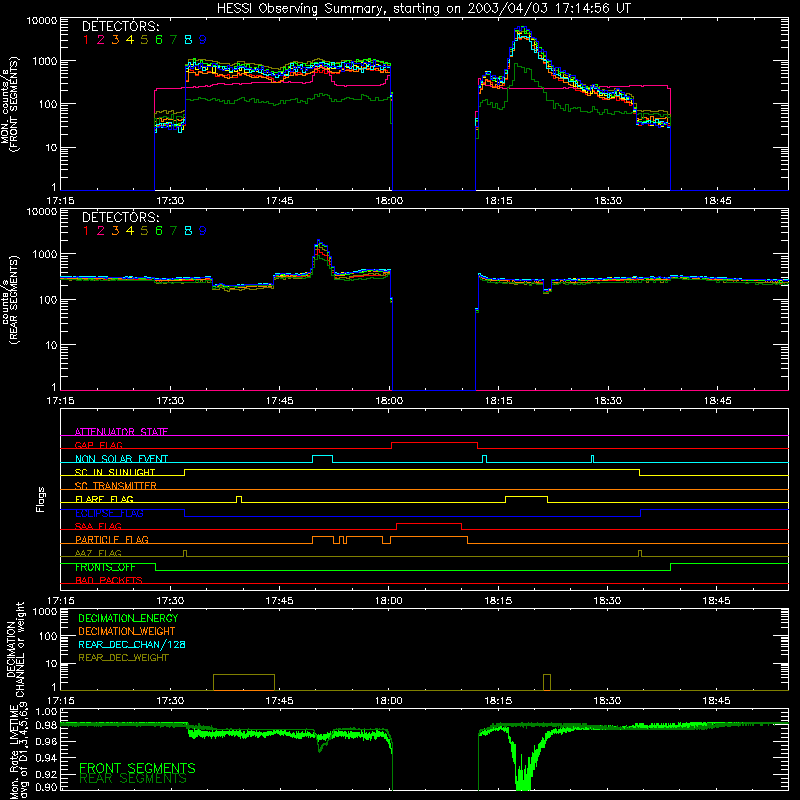Select yellow detector number 4 in front segments legend
The height and width of the screenshot is (800, 800).
click(x=130, y=40)
